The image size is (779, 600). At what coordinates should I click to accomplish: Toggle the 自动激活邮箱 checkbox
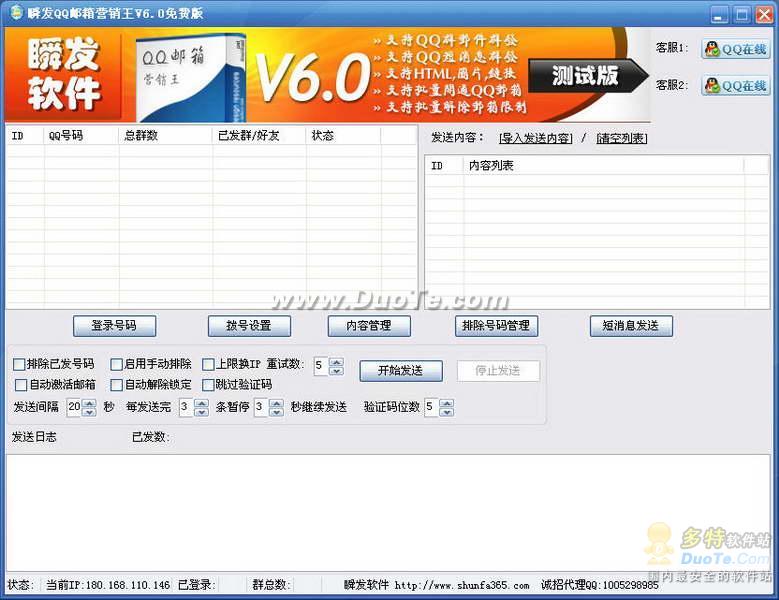pos(22,385)
